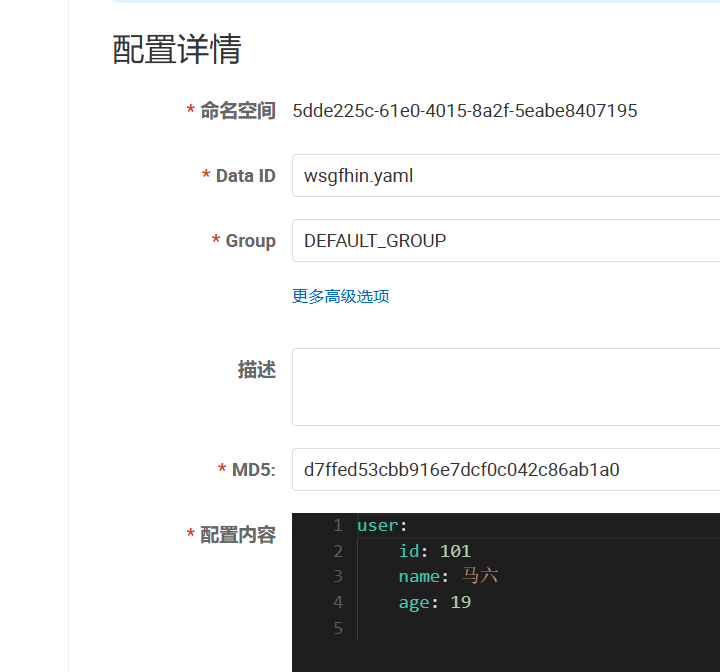Click the Data ID field wsgfhin.yaml

506,175
